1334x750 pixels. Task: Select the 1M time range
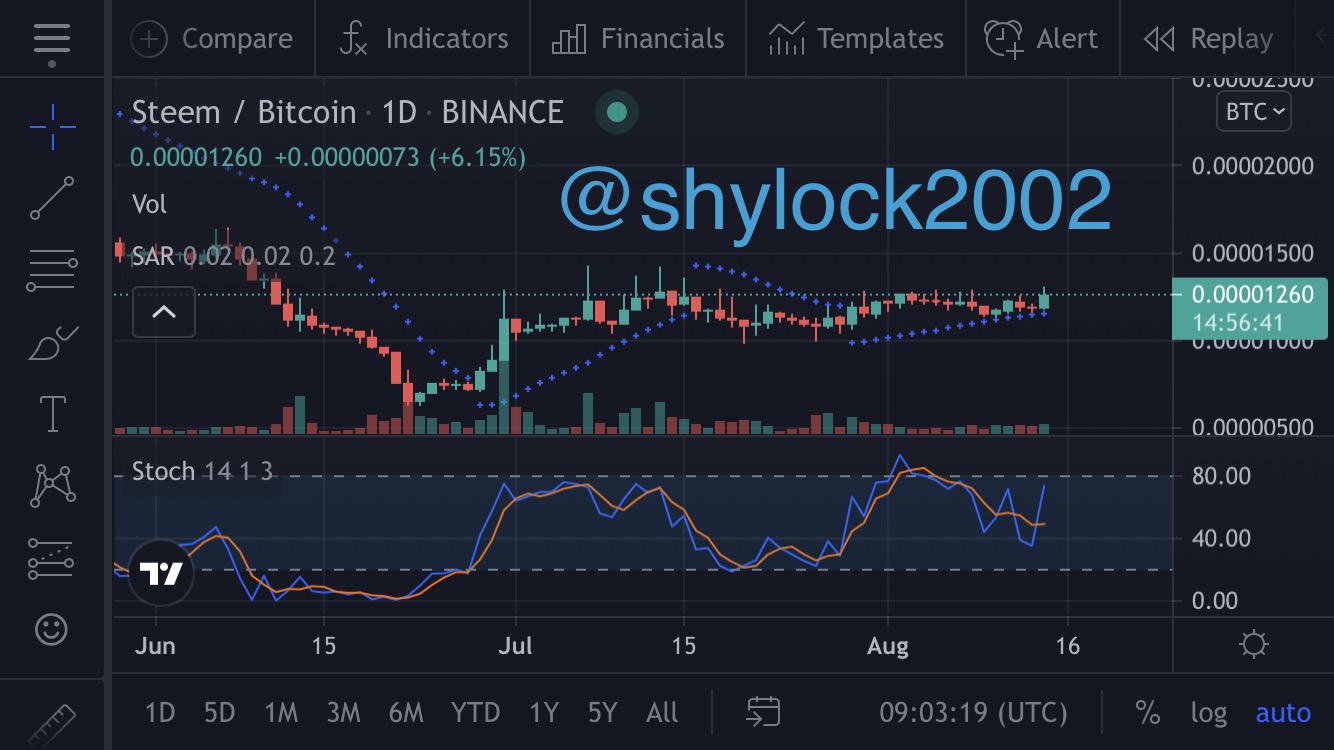pos(281,713)
